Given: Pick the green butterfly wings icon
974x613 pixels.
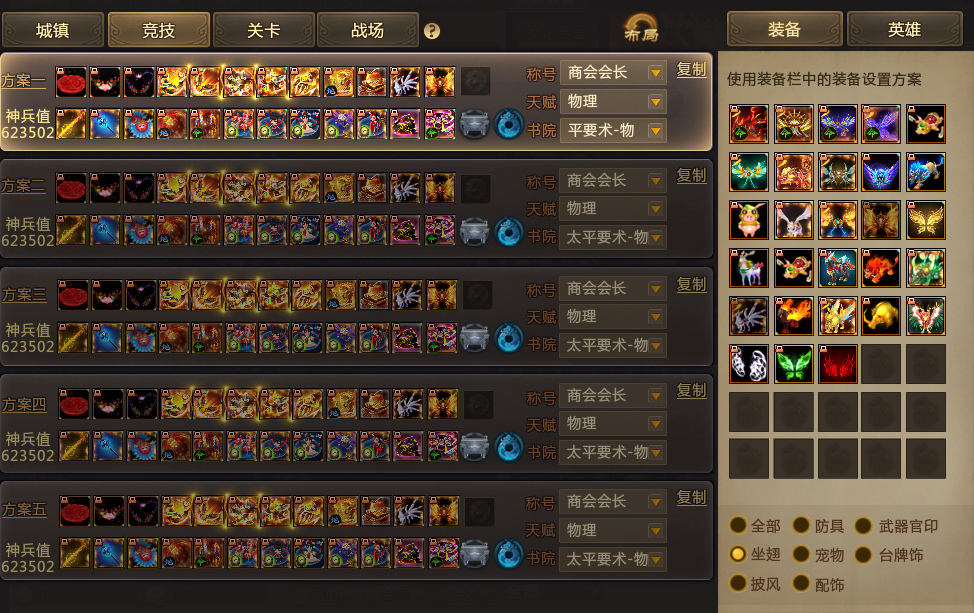Looking at the screenshot, I should click(x=794, y=364).
